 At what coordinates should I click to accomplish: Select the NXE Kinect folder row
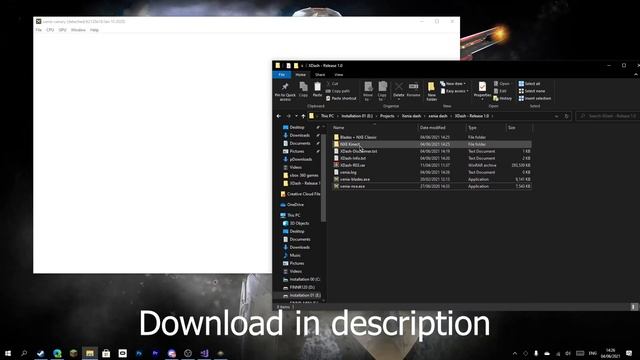(432, 144)
